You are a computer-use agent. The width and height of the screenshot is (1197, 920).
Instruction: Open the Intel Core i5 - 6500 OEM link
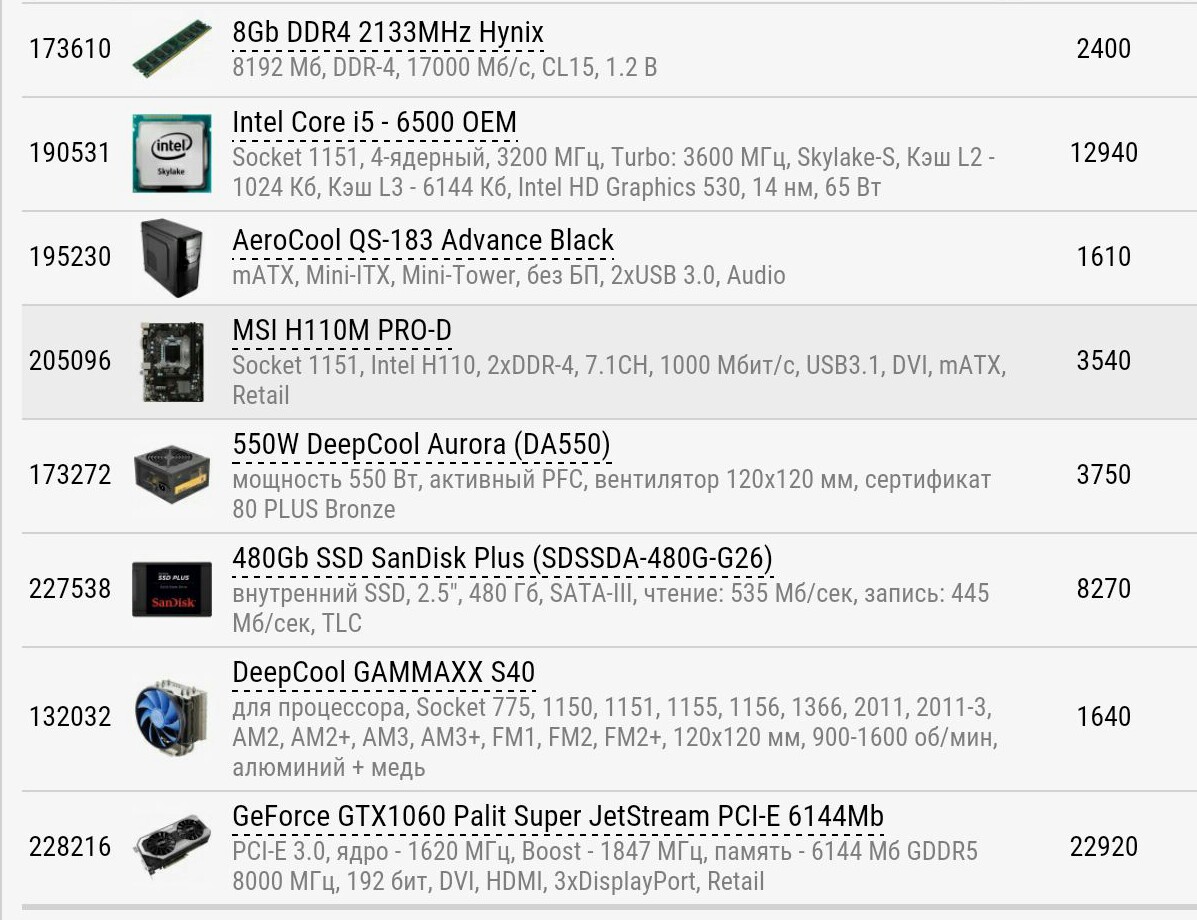(x=375, y=122)
